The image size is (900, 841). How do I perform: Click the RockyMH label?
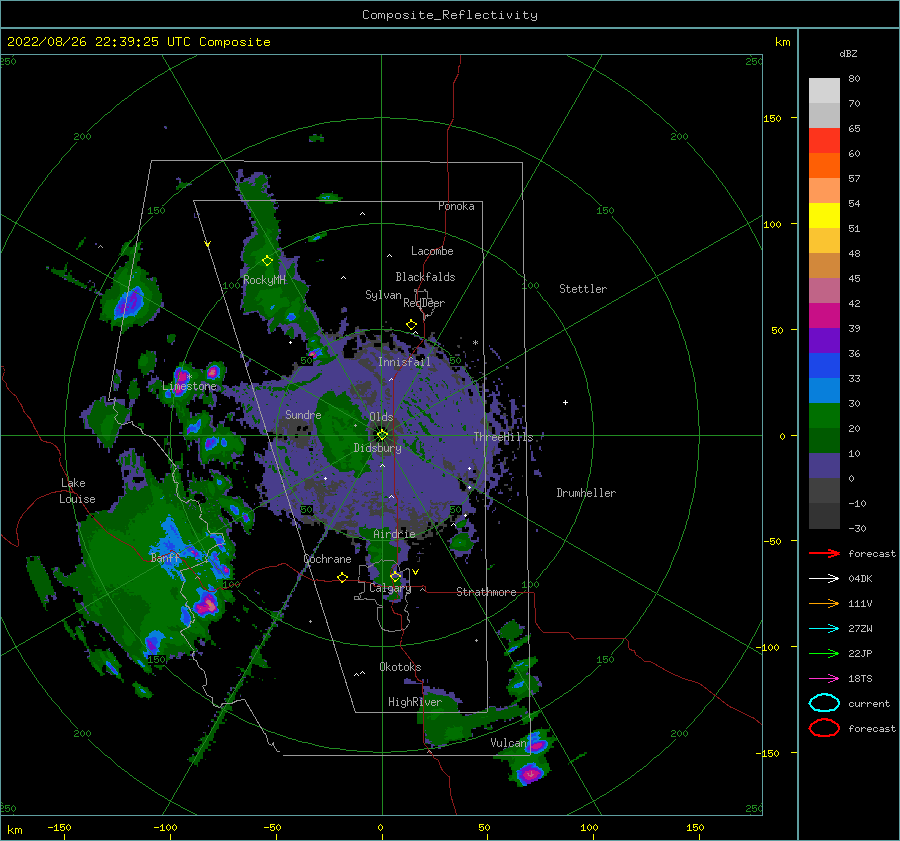pos(264,280)
